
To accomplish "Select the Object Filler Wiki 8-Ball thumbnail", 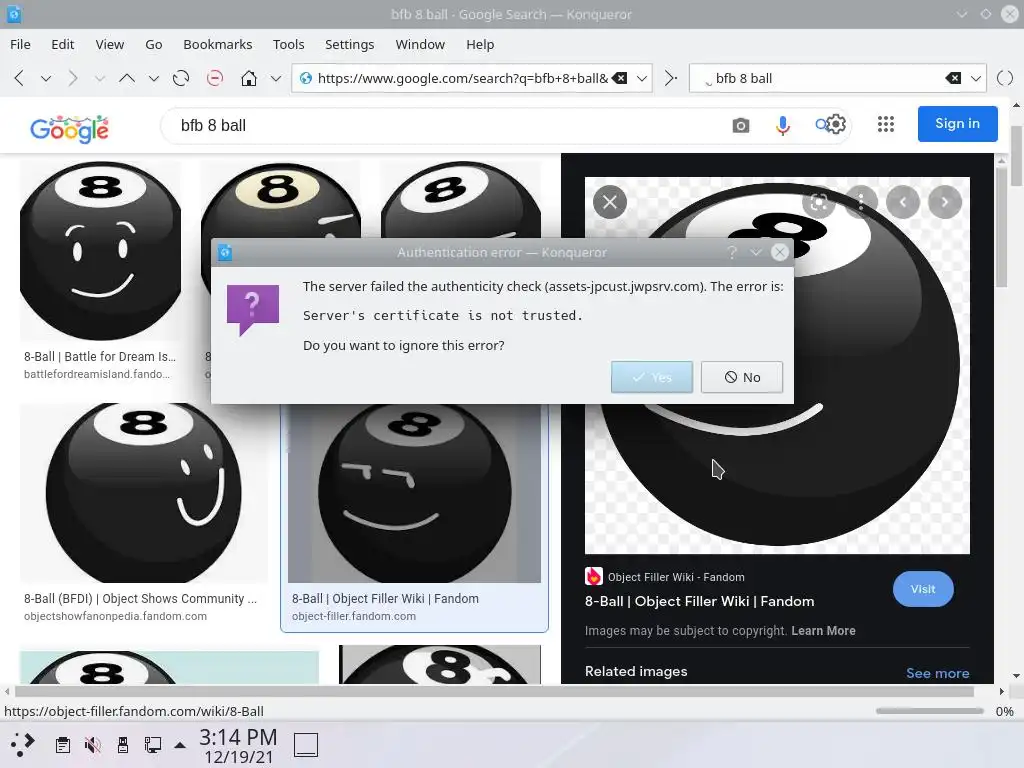I will pos(414,492).
